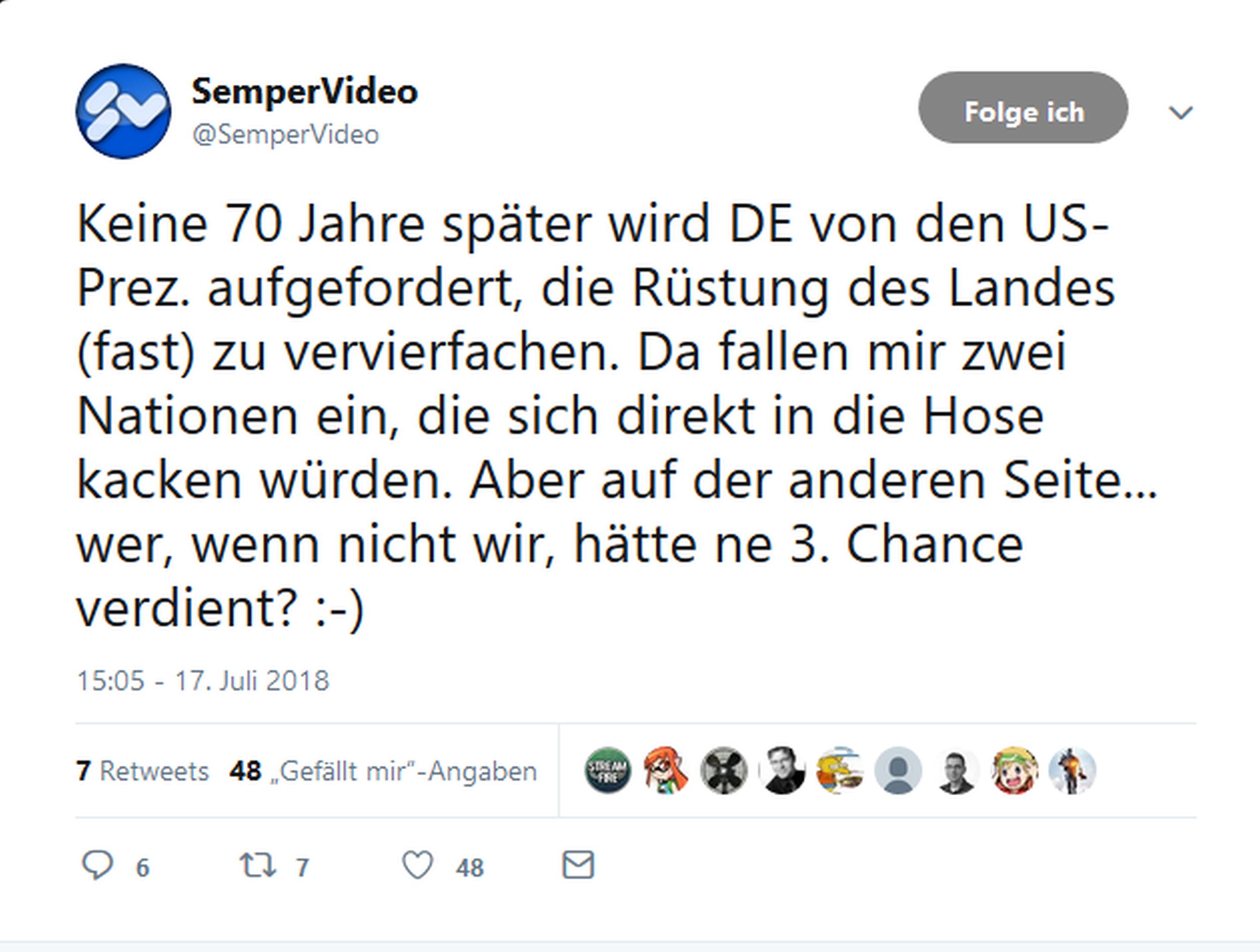Open the @SemperVideo handle link

tap(285, 135)
